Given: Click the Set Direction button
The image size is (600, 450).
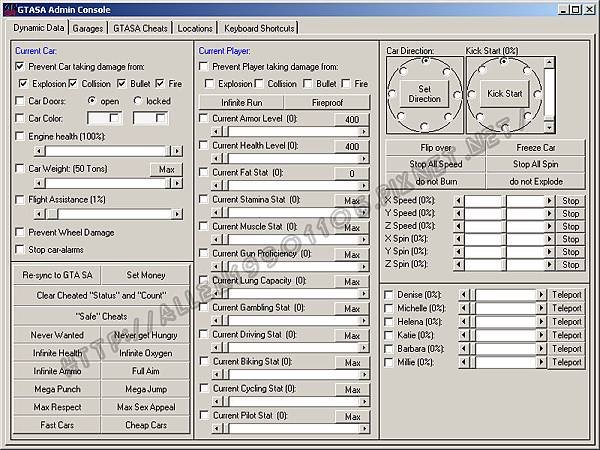Looking at the screenshot, I should click(424, 93).
